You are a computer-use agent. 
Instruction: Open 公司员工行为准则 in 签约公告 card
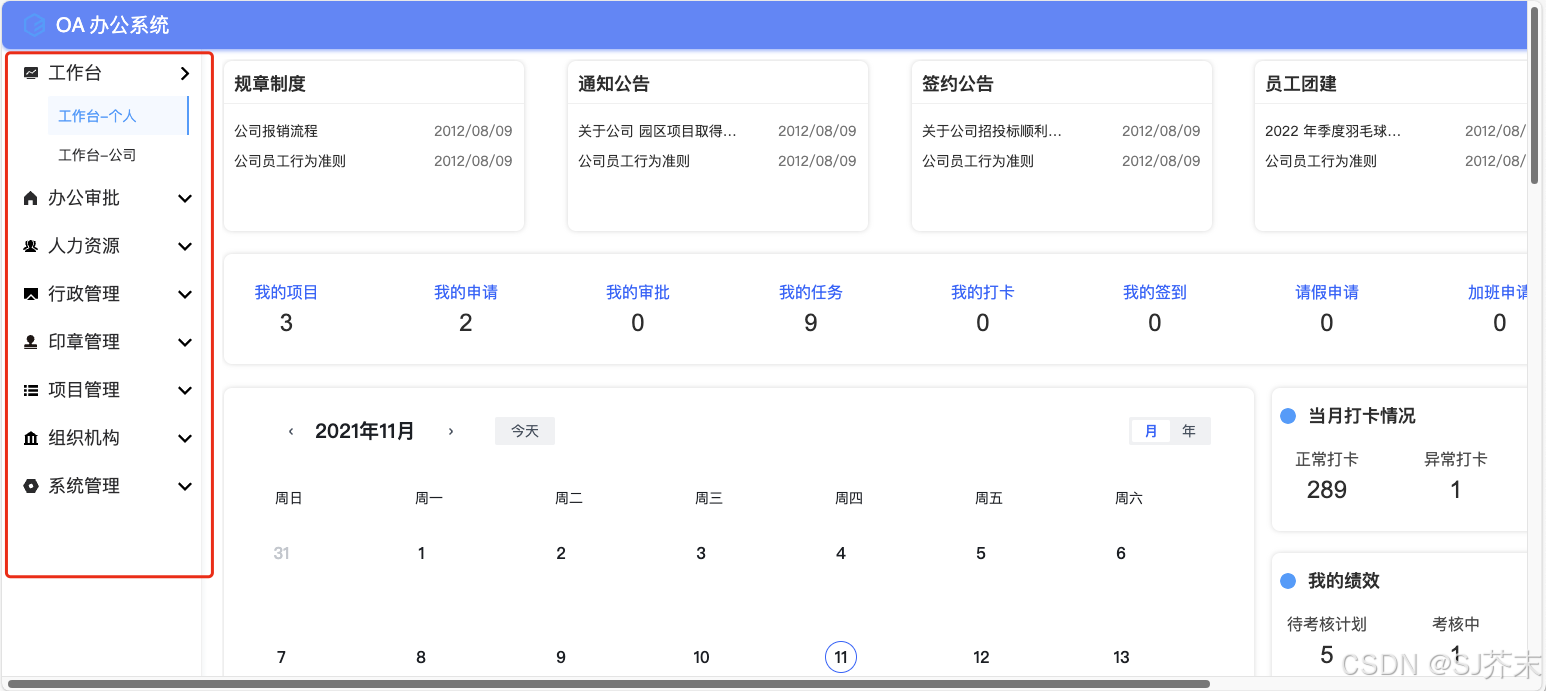click(x=978, y=161)
